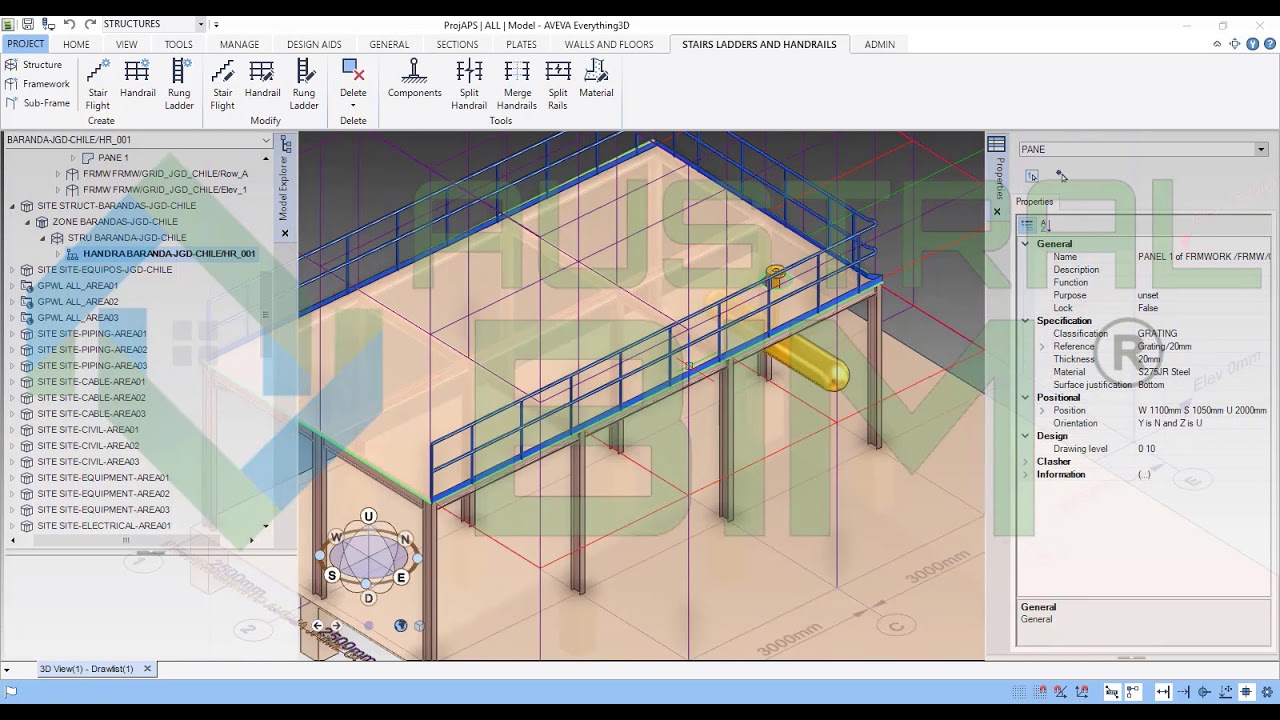The image size is (1280, 720).
Task: Open the Delete dropdown arrow
Action: point(353,106)
